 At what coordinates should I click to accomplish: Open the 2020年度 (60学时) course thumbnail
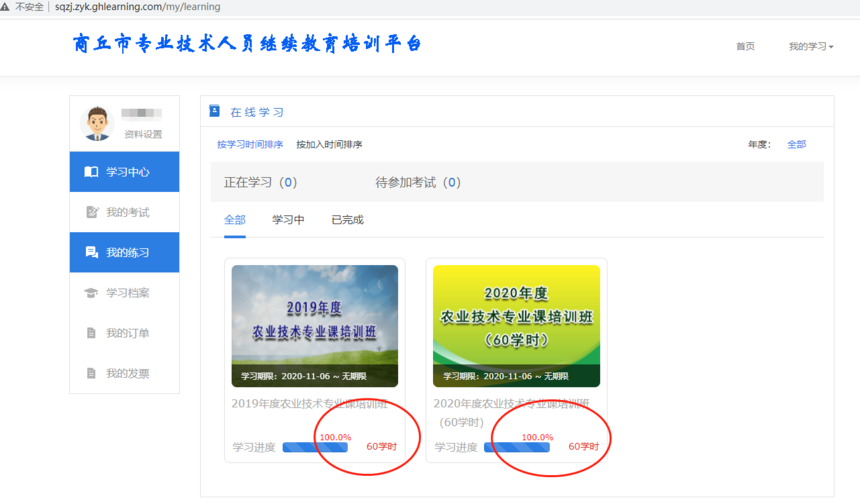[517, 326]
